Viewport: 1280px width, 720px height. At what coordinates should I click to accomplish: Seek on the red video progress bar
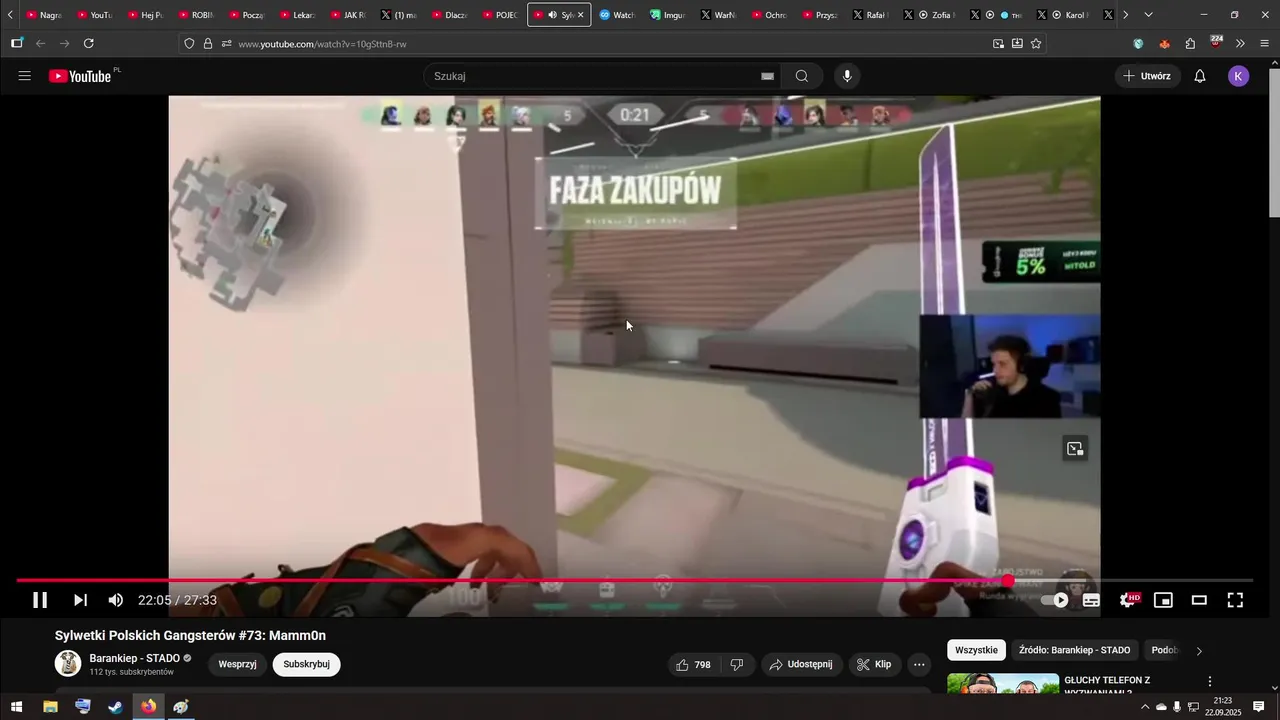634,580
